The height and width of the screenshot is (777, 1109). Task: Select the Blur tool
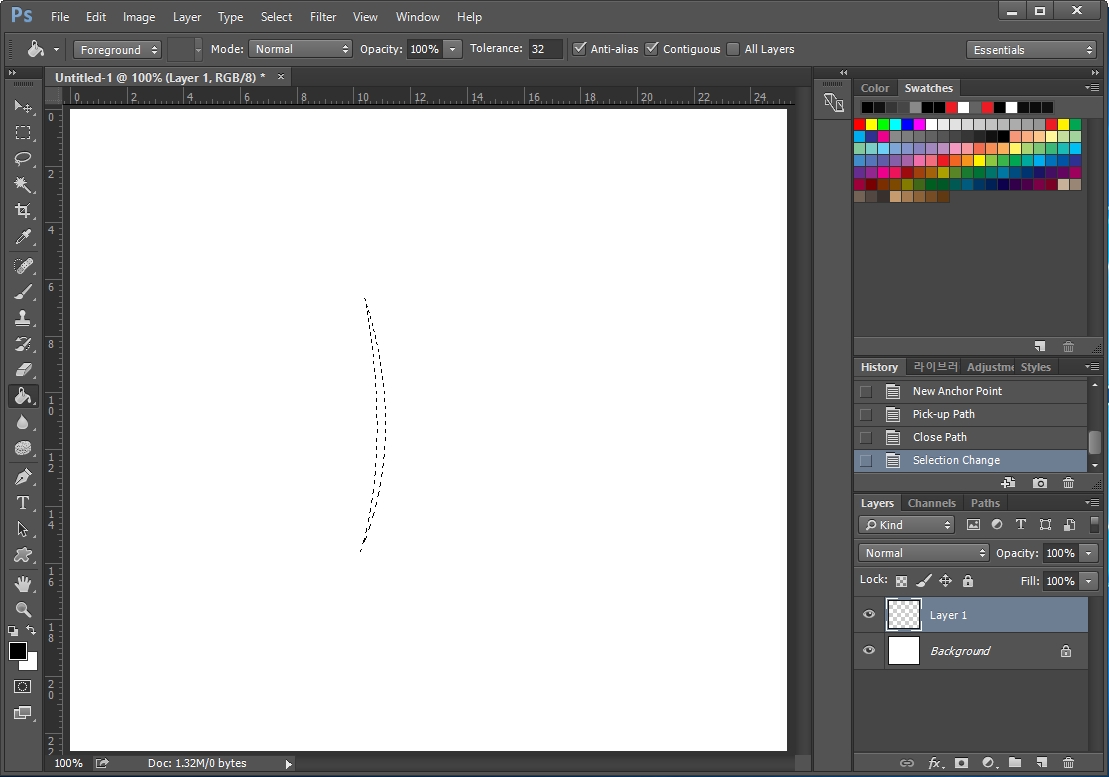coord(23,422)
